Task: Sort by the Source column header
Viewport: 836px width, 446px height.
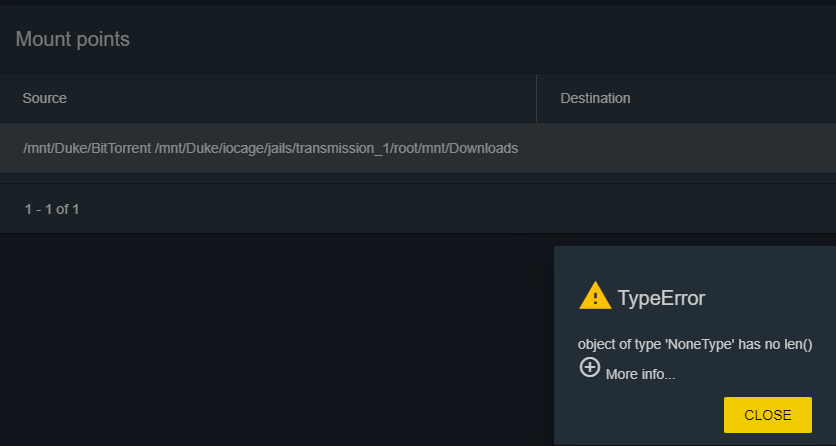Action: pyautogui.click(x=44, y=98)
